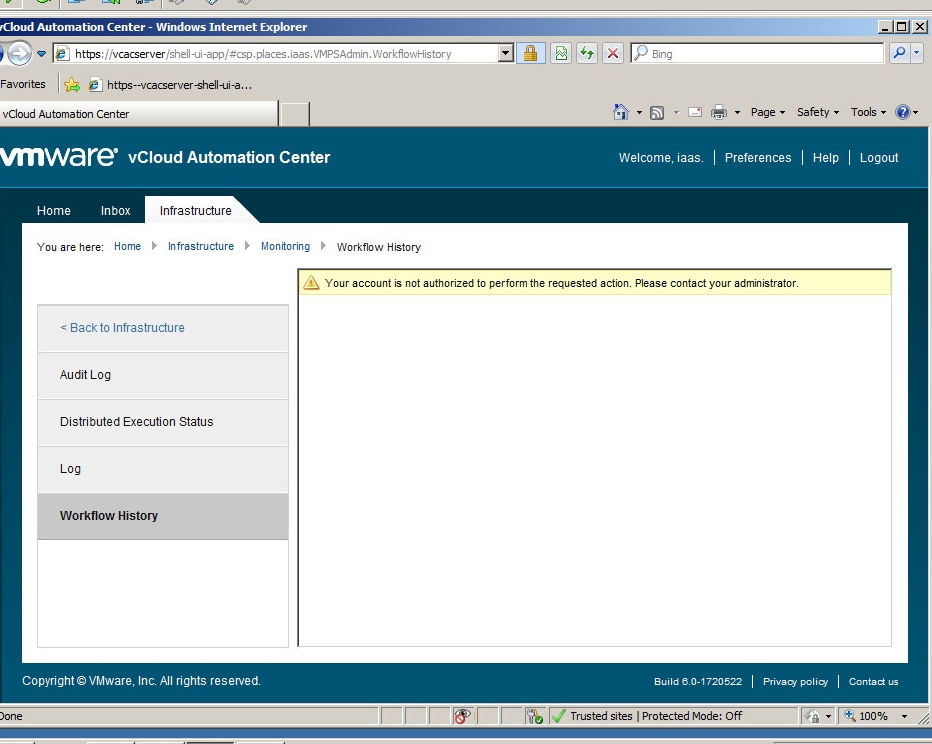
Task: Click the Bing search box
Action: (757, 53)
